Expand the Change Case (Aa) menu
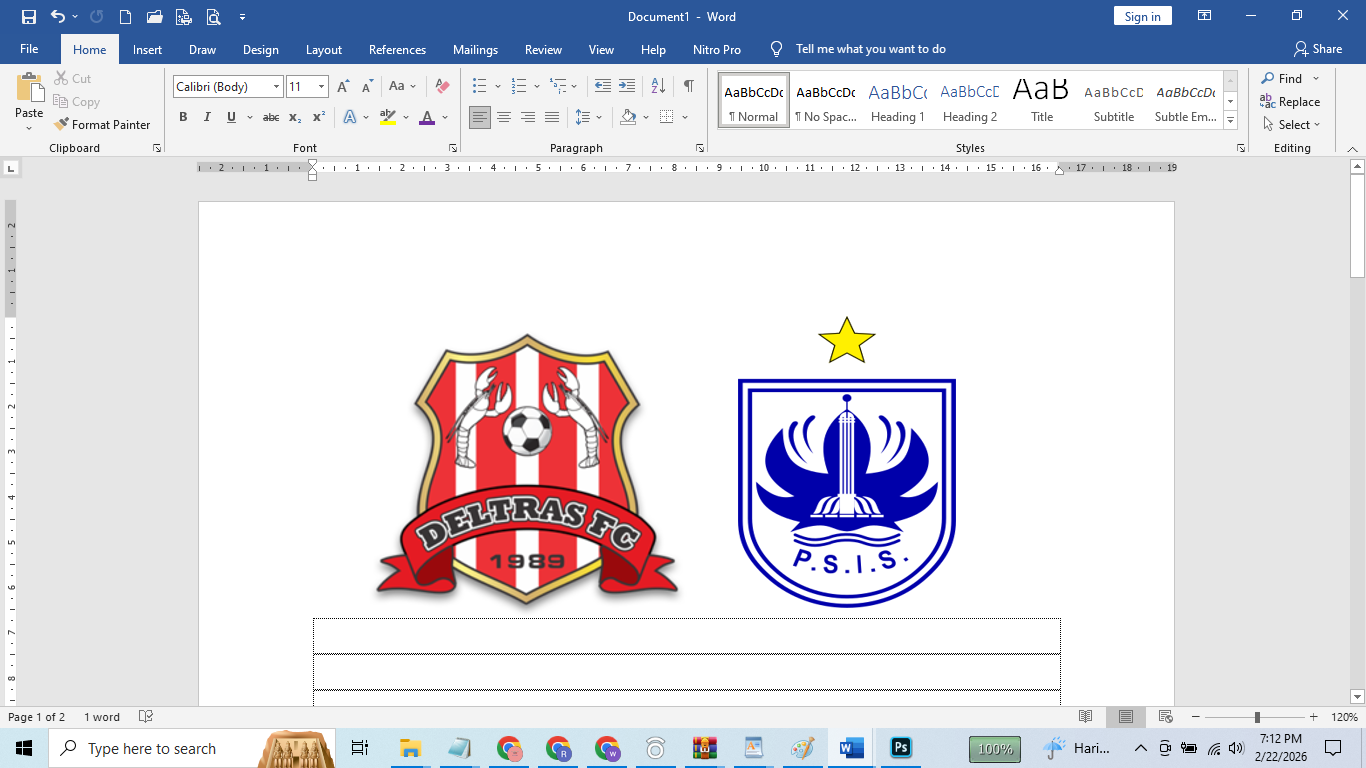This screenshot has width=1366, height=768. 403,87
